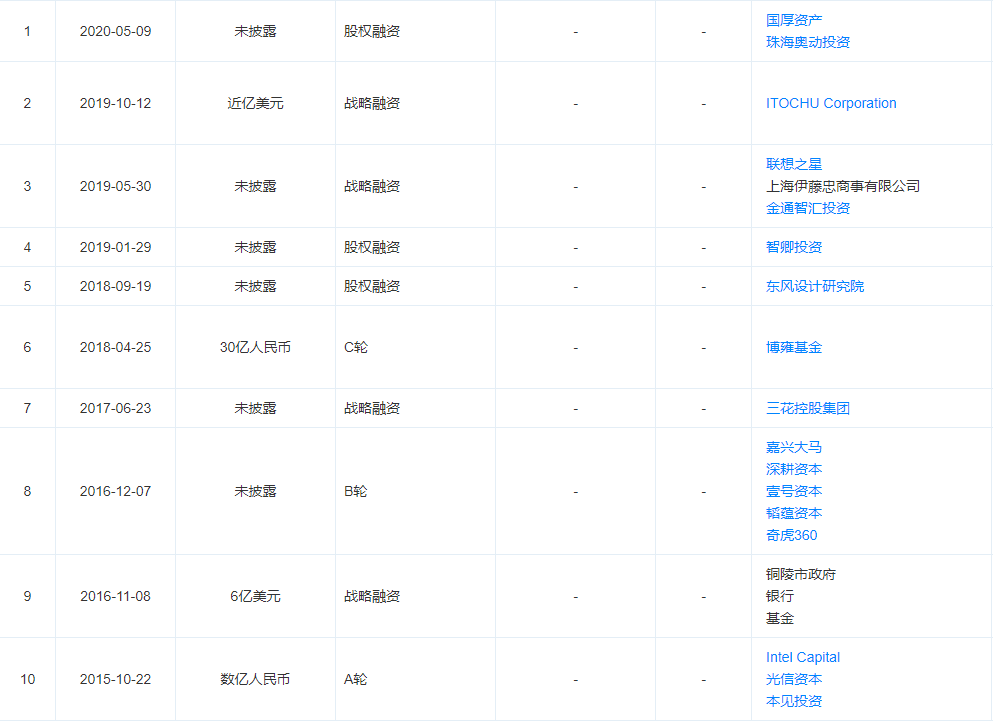Click date cell 2015-10-22
Image resolution: width=993 pixels, height=721 pixels.
[x=115, y=679]
